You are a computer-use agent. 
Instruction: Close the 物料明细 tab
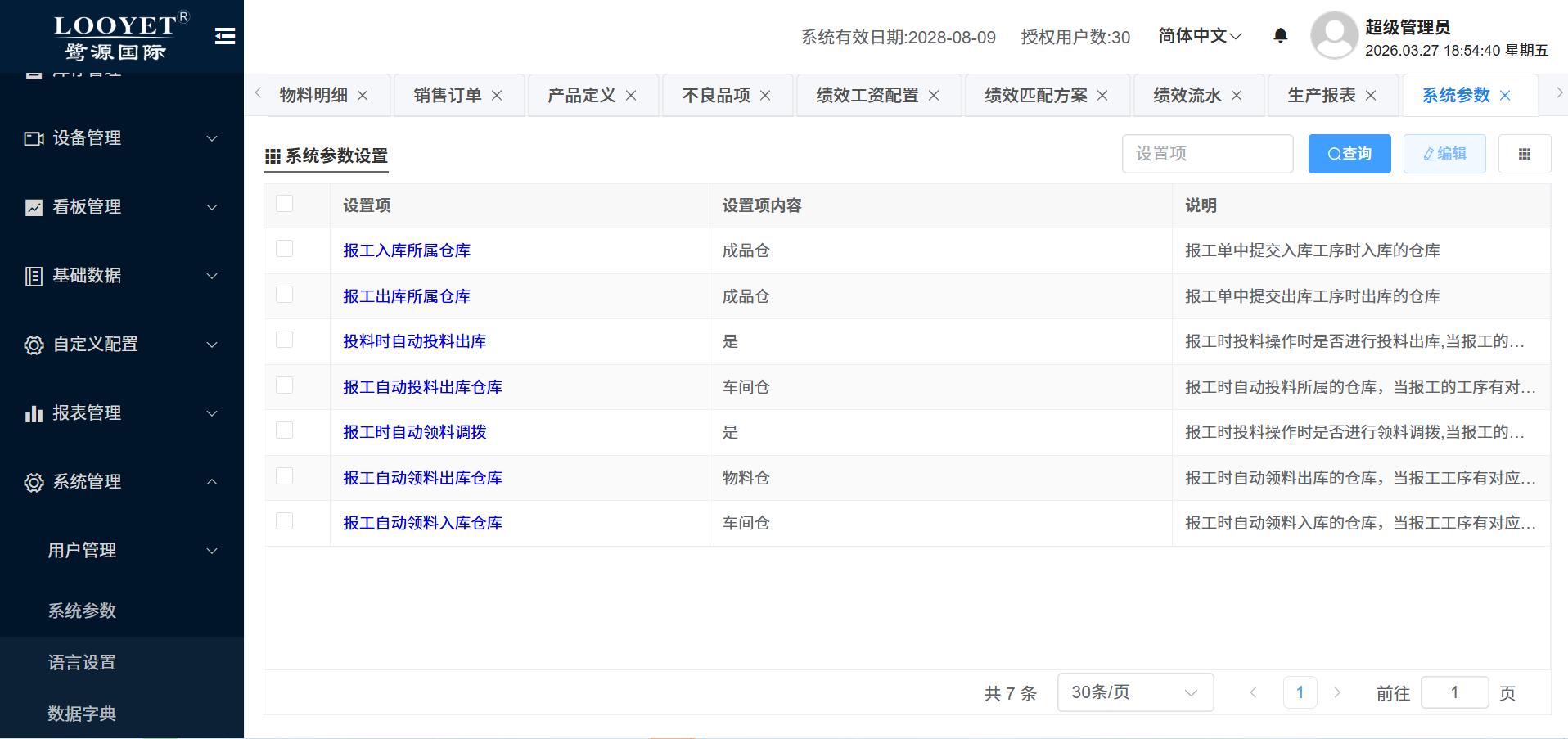pyautogui.click(x=363, y=96)
